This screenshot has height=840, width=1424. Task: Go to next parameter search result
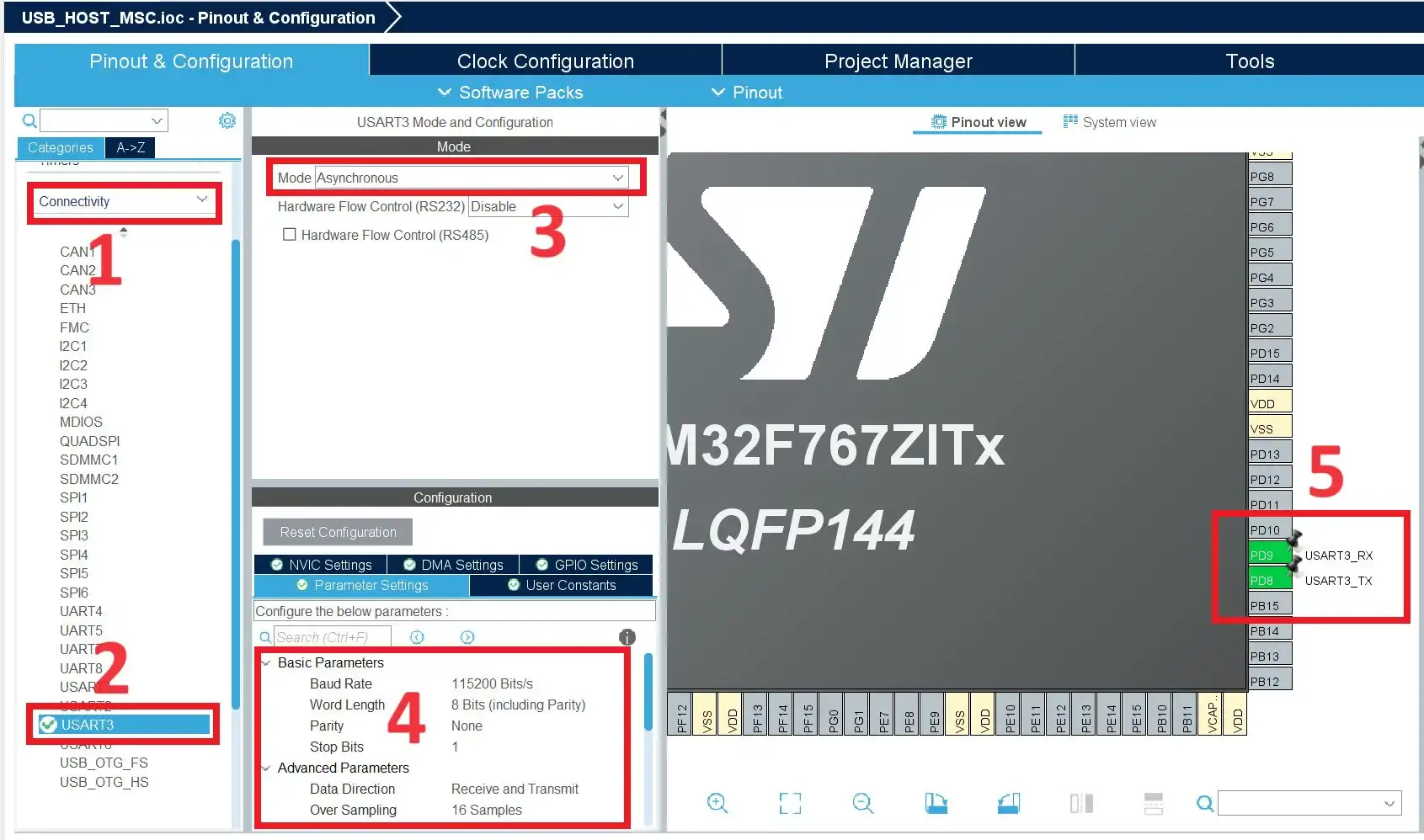point(467,637)
